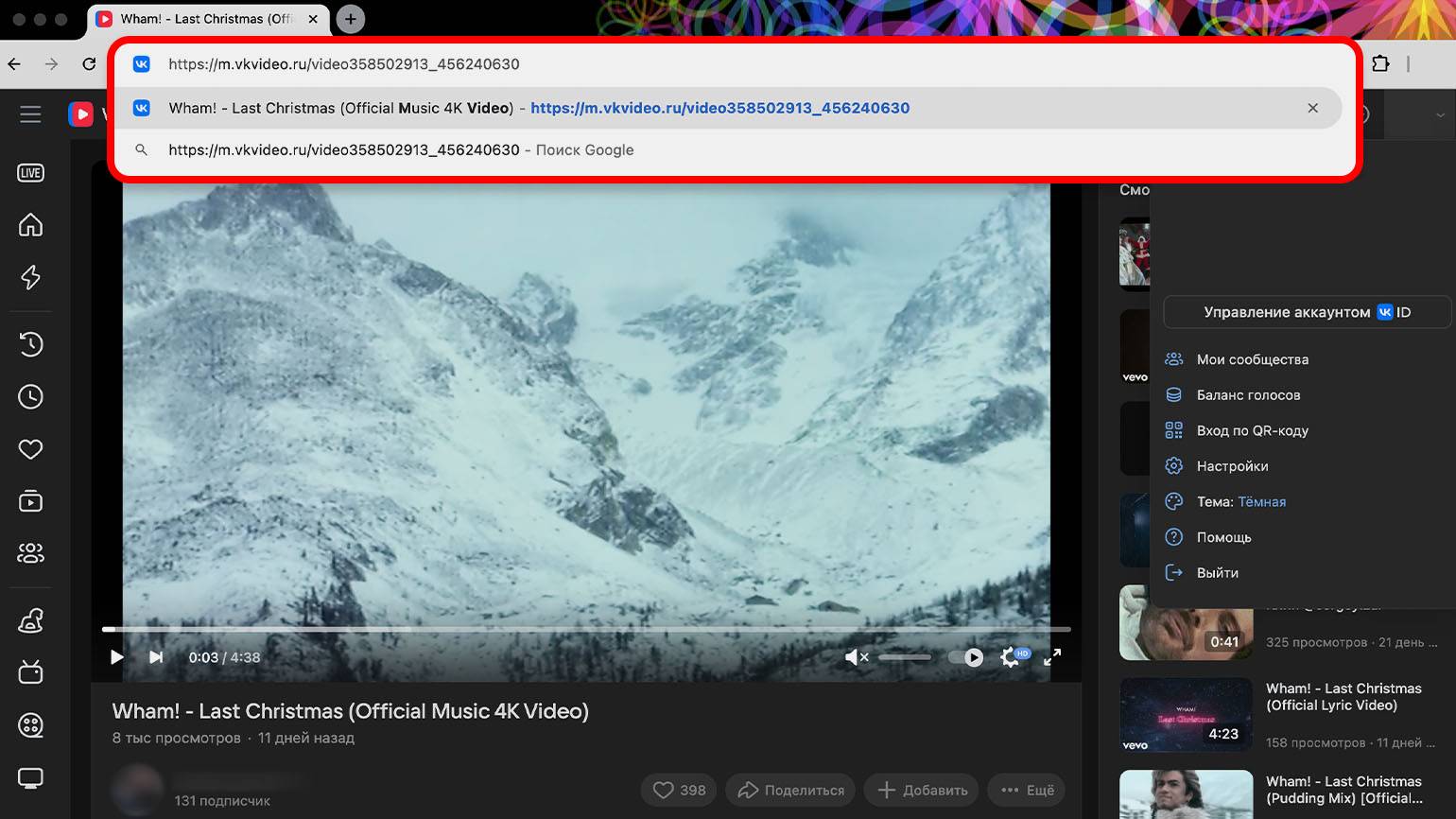Click the fullscreen icon in video player
Viewport: 1456px width, 819px height.
click(1052, 657)
